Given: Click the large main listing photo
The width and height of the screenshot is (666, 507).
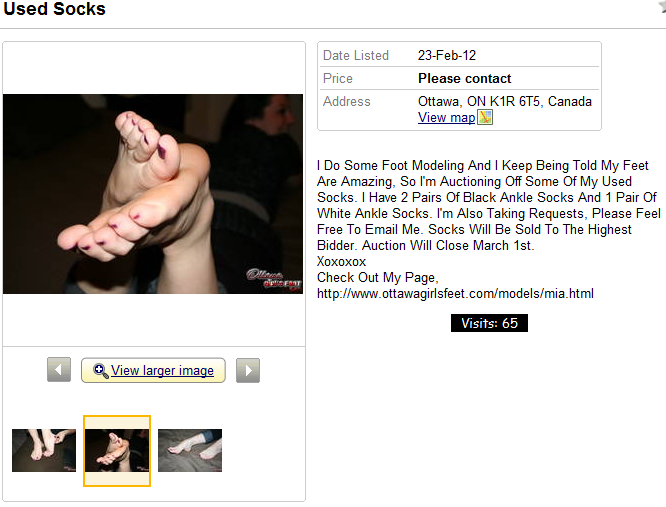Looking at the screenshot, I should point(153,194).
